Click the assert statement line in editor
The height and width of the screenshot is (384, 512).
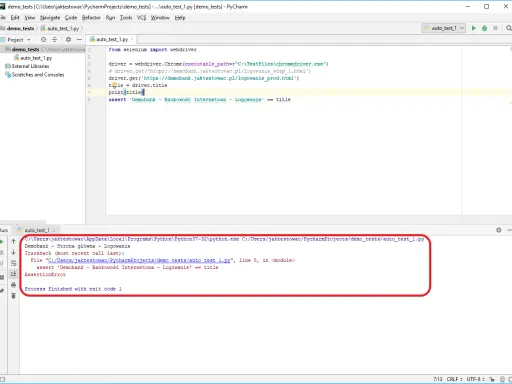199,100
